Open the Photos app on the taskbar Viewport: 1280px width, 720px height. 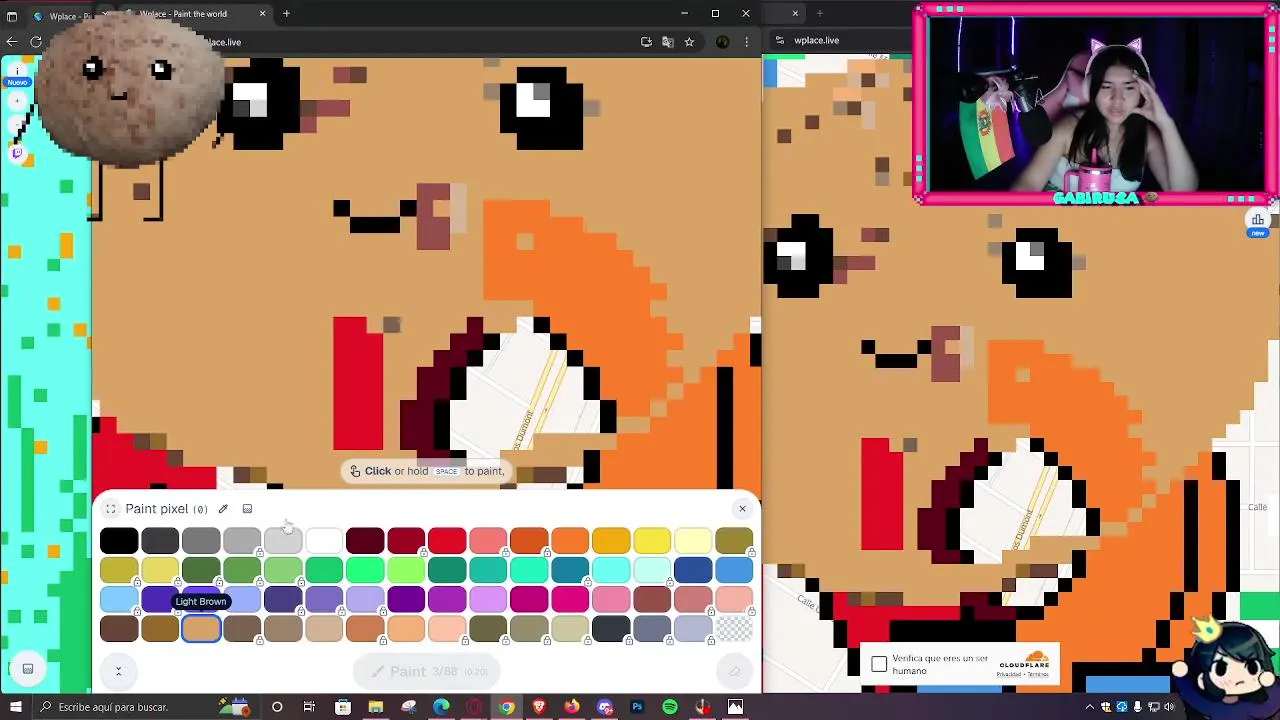[x=735, y=707]
